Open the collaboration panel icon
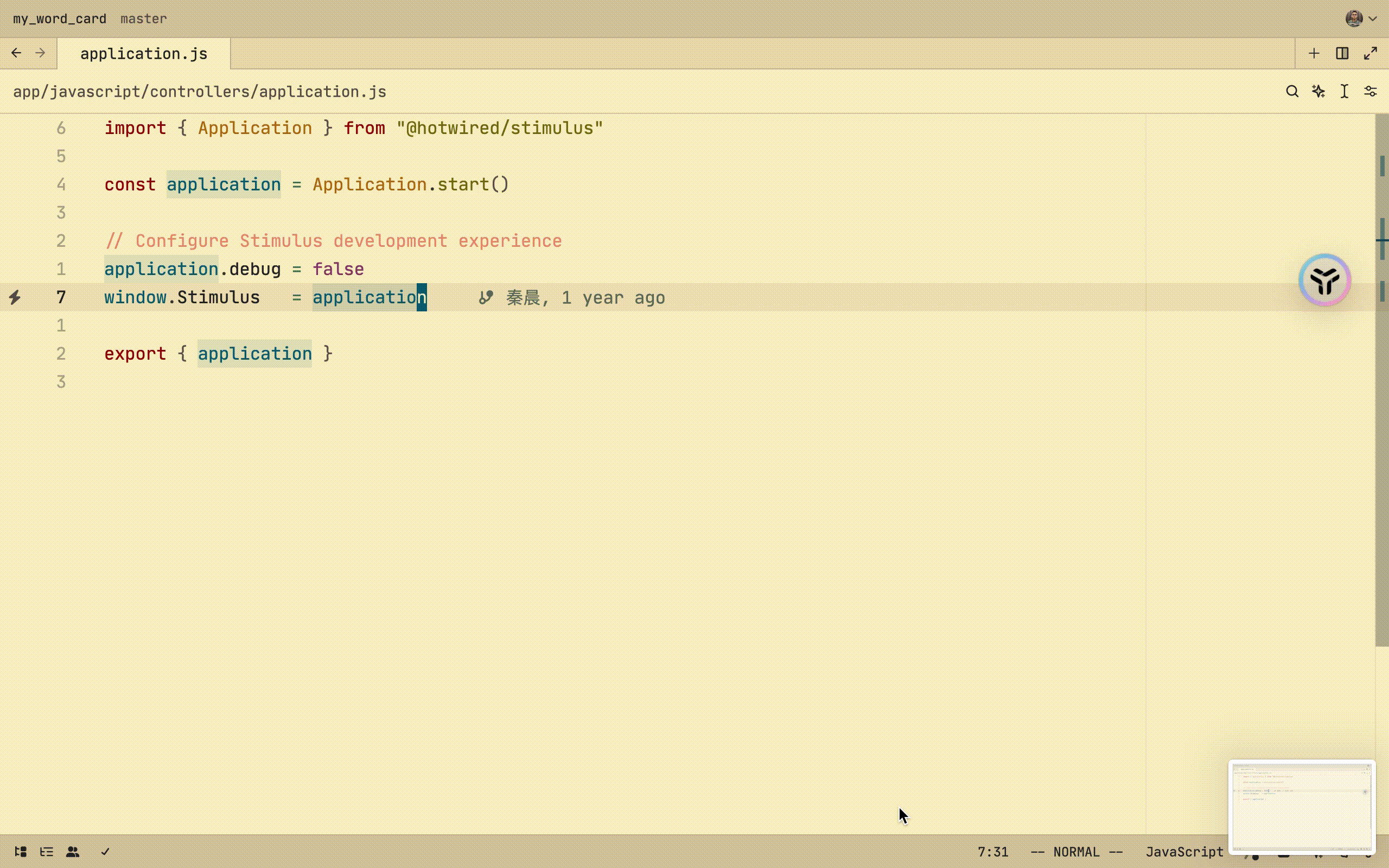Screen dimensions: 1389x868 pos(73,852)
